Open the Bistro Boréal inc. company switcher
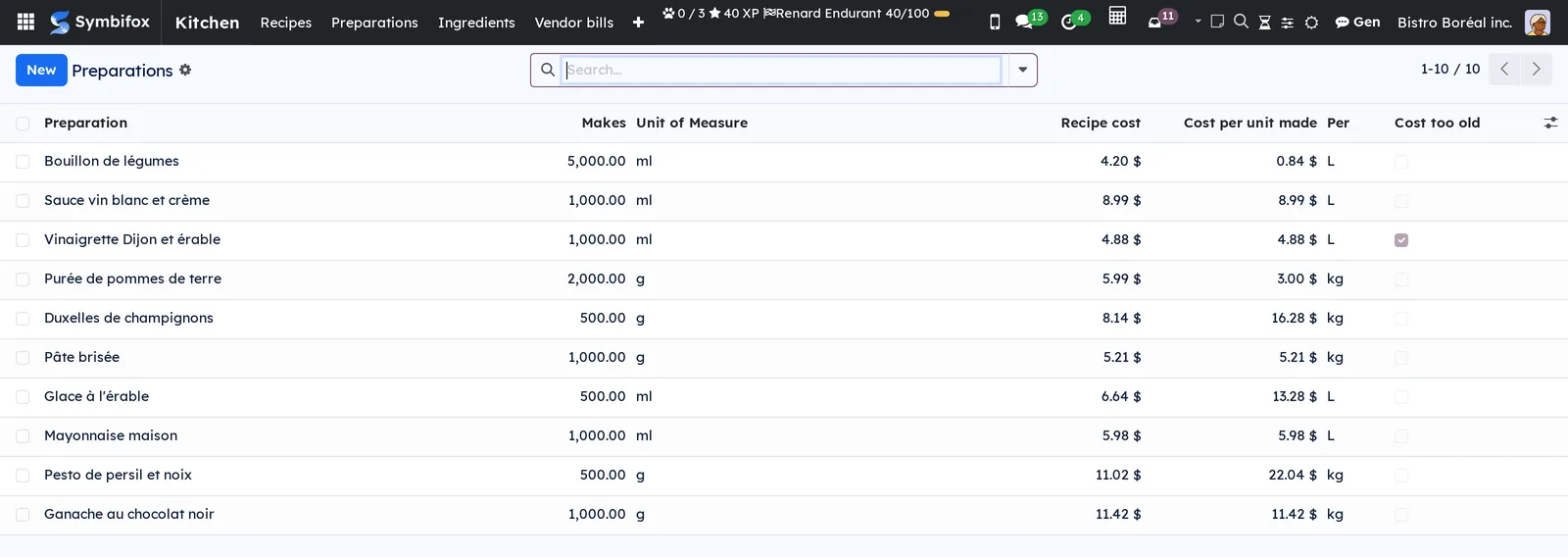This screenshot has width=1568, height=557. click(1454, 23)
